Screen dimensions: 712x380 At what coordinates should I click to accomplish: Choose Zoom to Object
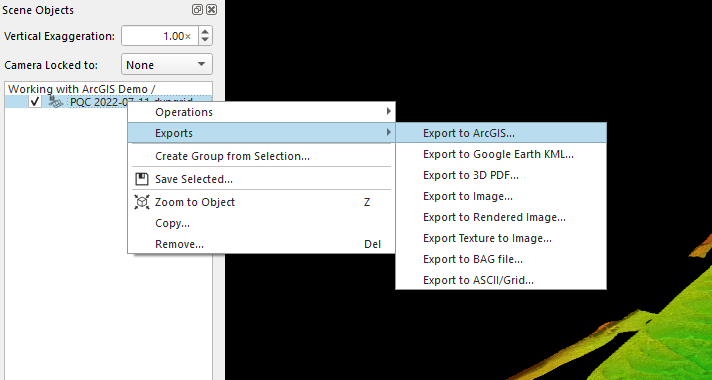pos(261,202)
